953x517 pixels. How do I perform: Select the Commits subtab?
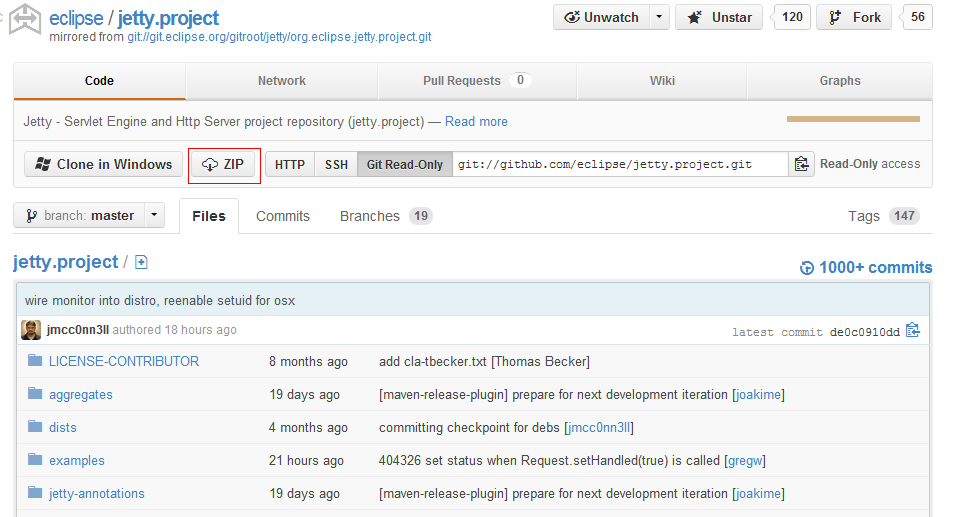(283, 216)
